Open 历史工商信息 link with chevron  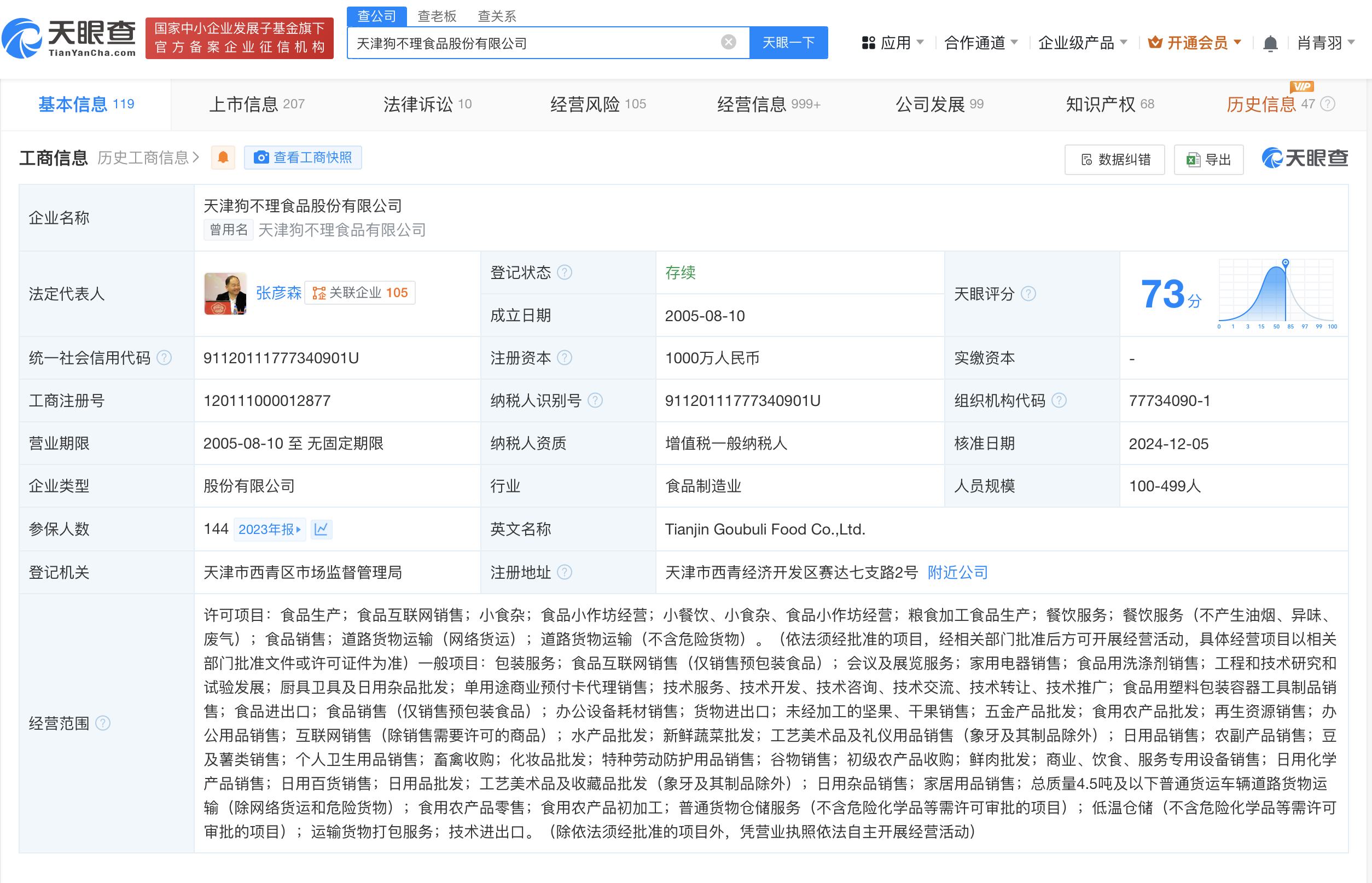[x=148, y=158]
